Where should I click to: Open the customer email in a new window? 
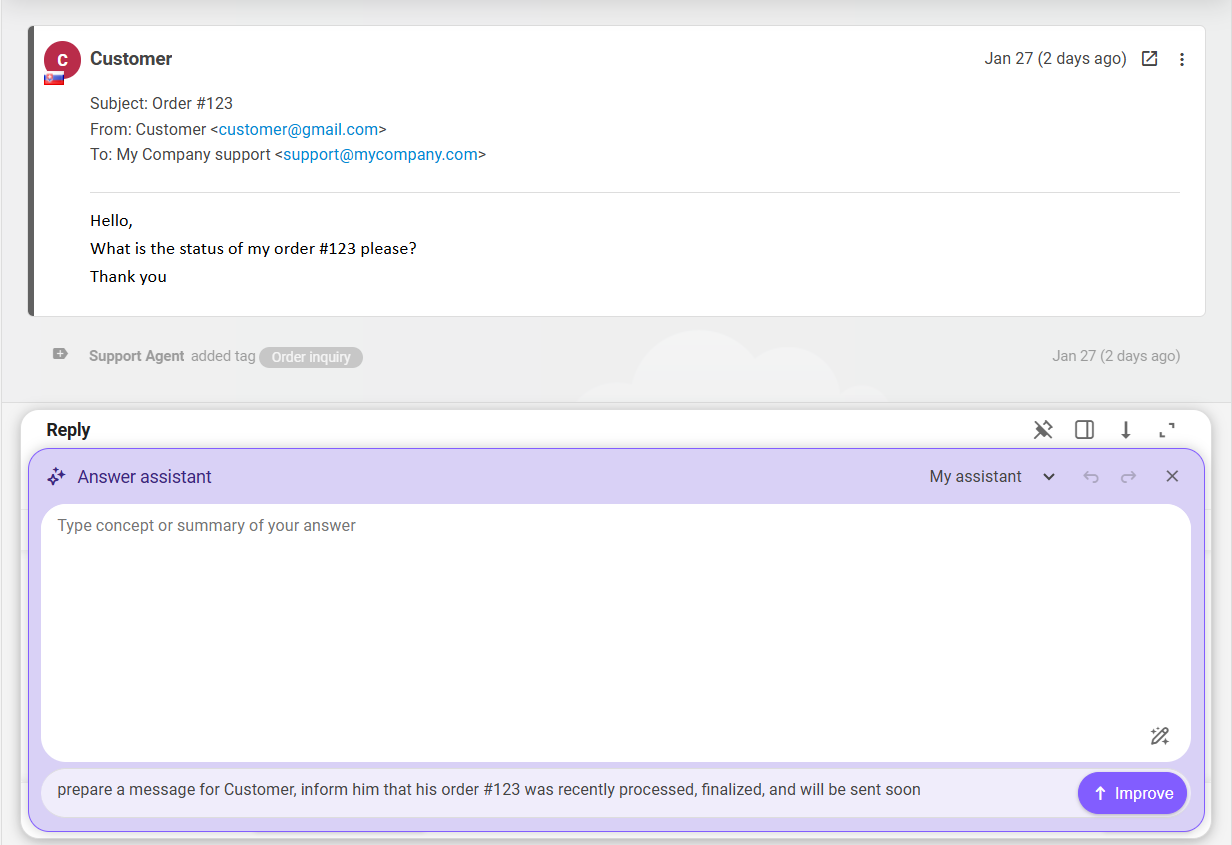(1150, 59)
